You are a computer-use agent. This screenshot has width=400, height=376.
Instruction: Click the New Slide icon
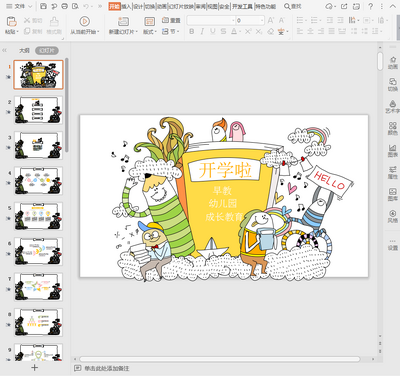123,21
